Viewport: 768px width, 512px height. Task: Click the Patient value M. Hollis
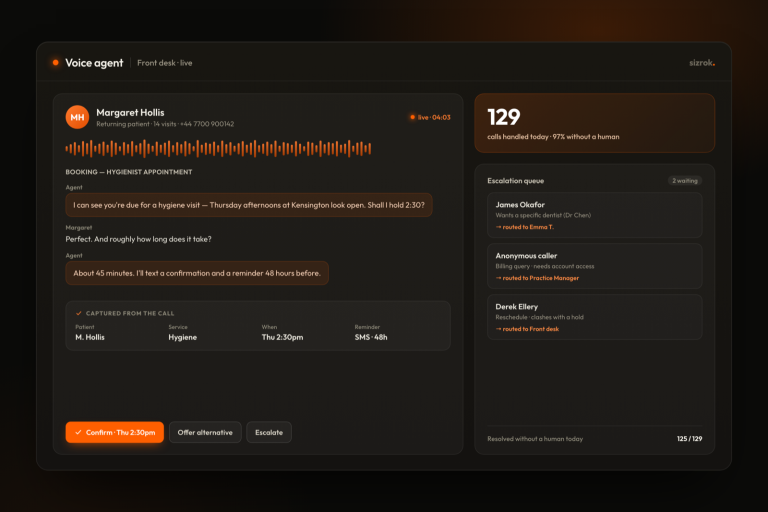pos(90,337)
